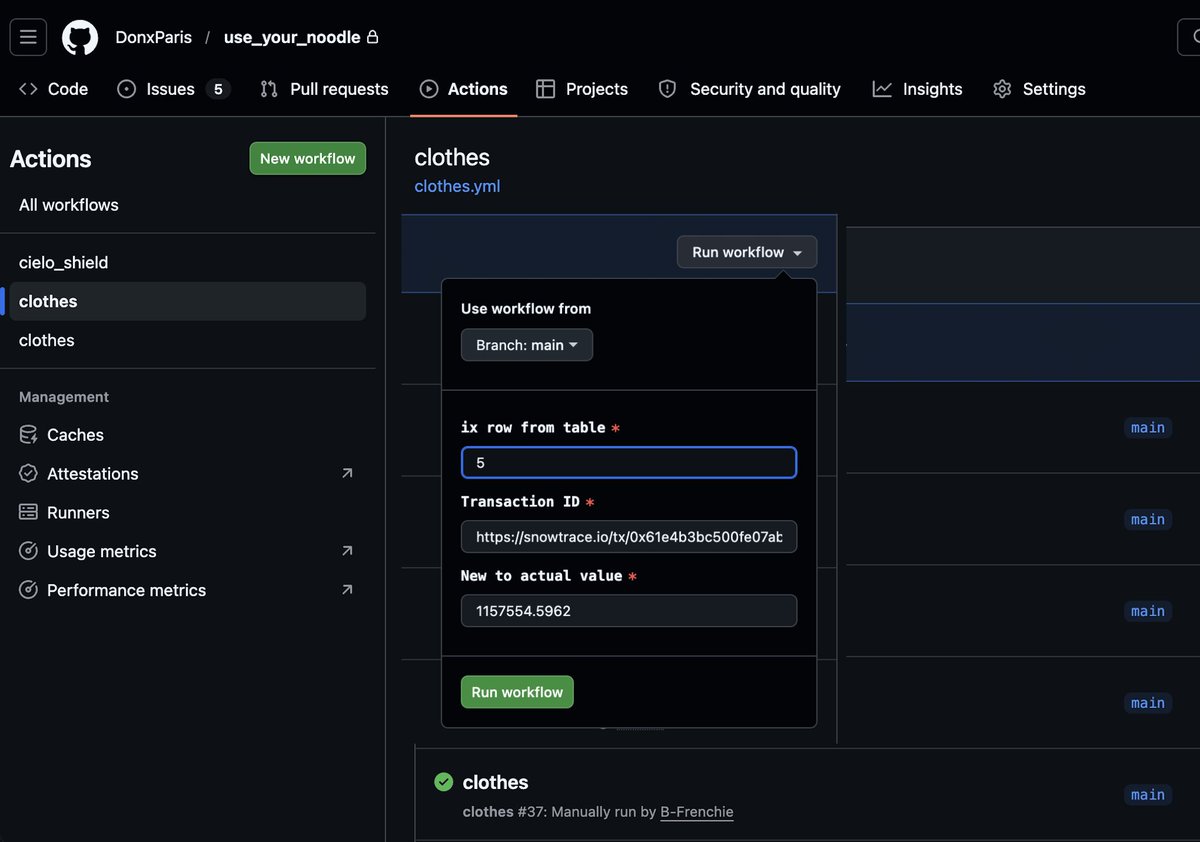The image size is (1200, 842).
Task: Open the DonxParis owner profile
Action: 153,38
